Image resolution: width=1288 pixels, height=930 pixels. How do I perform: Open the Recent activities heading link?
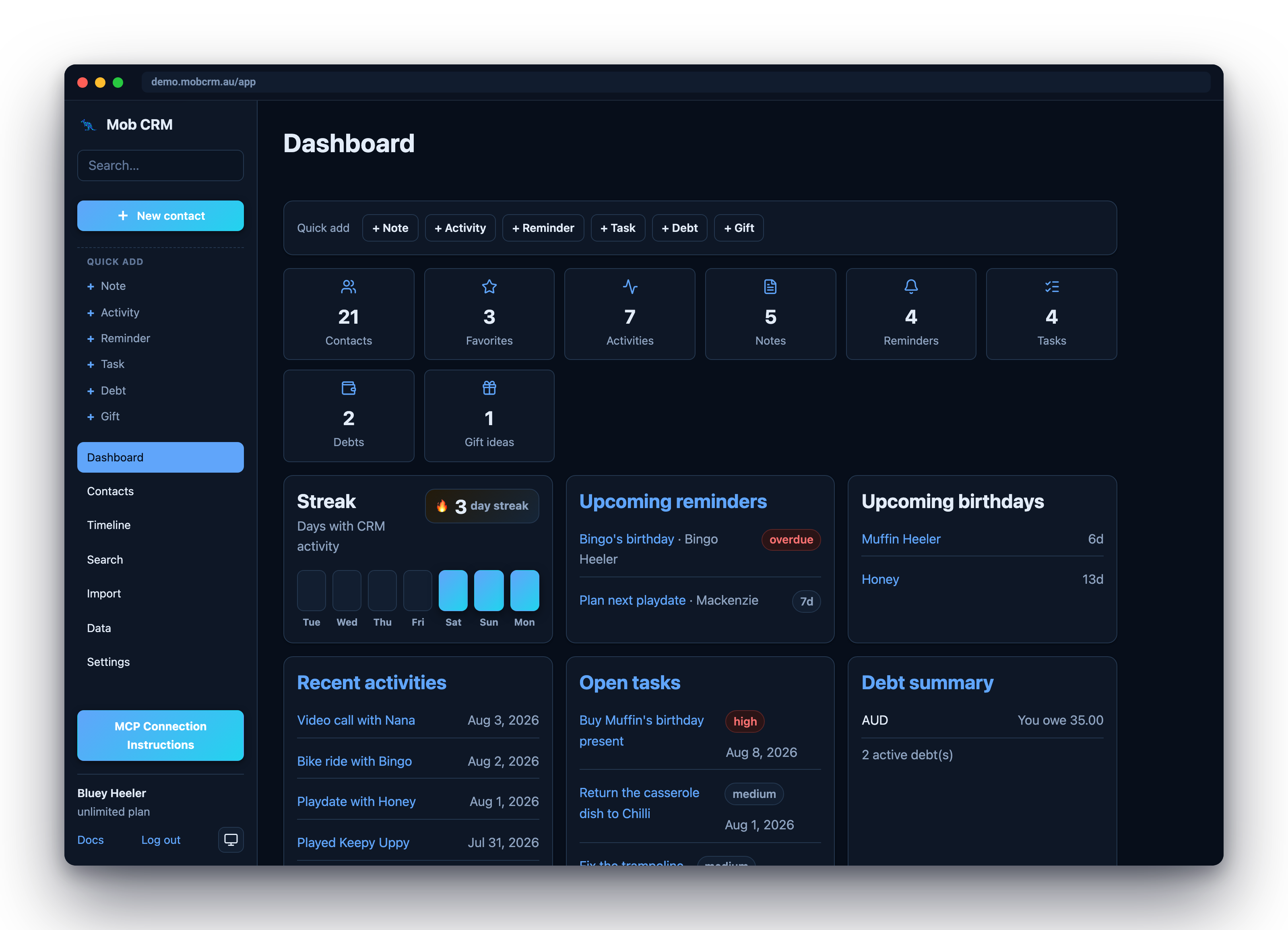[x=372, y=683]
